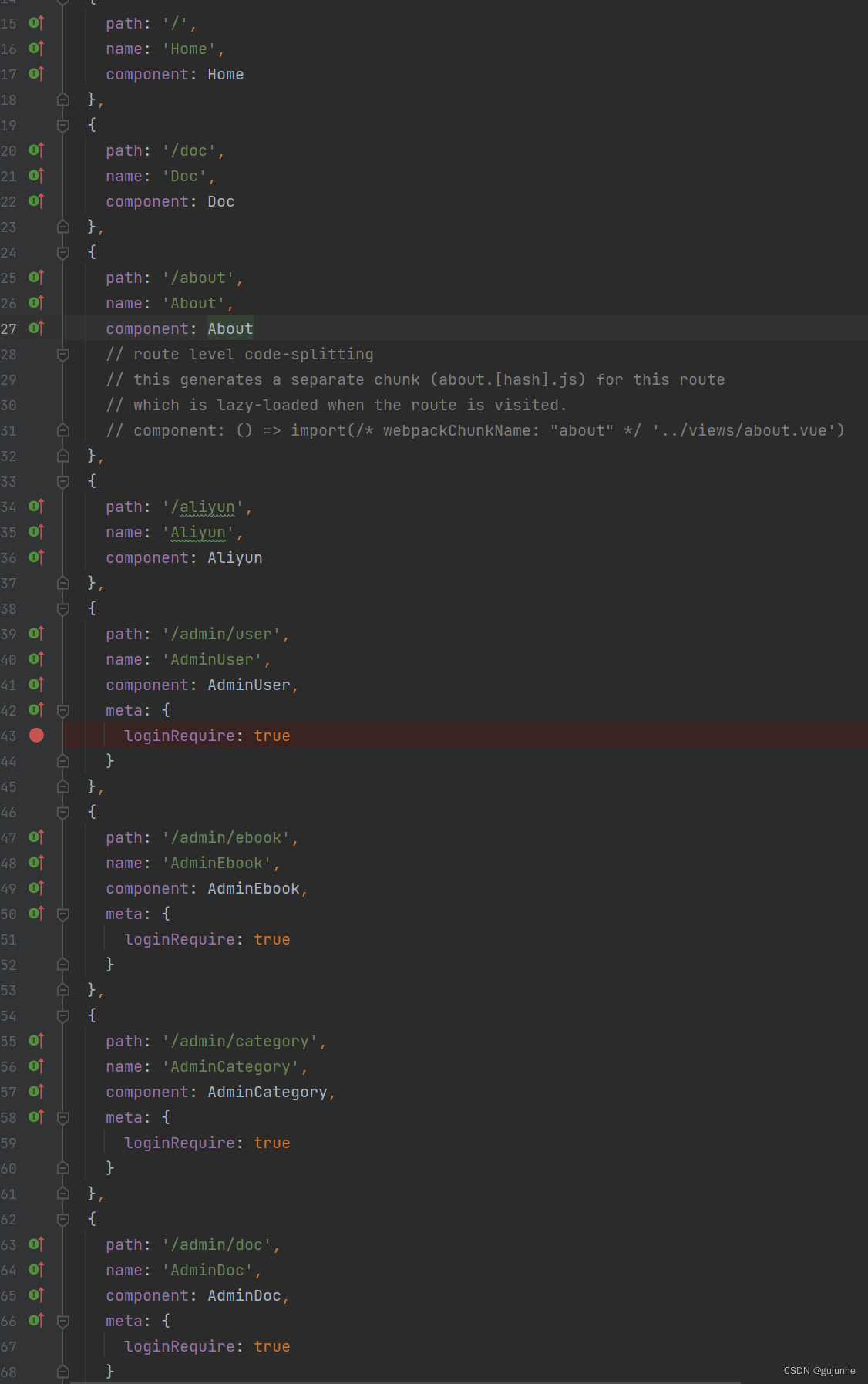Viewport: 868px width, 1384px height.
Task: Collapse the code block starting at line 46
Action: click(x=63, y=812)
